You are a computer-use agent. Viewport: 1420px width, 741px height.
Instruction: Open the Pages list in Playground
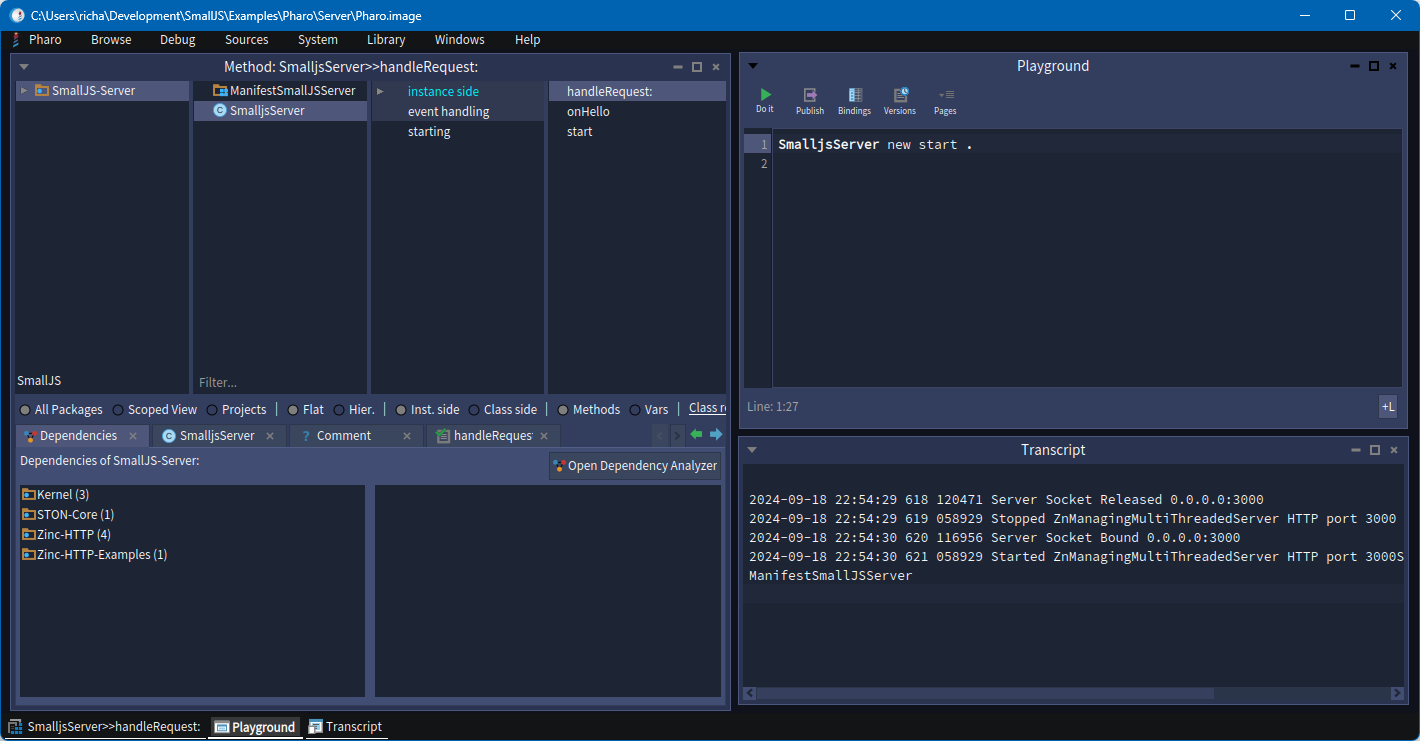point(945,100)
